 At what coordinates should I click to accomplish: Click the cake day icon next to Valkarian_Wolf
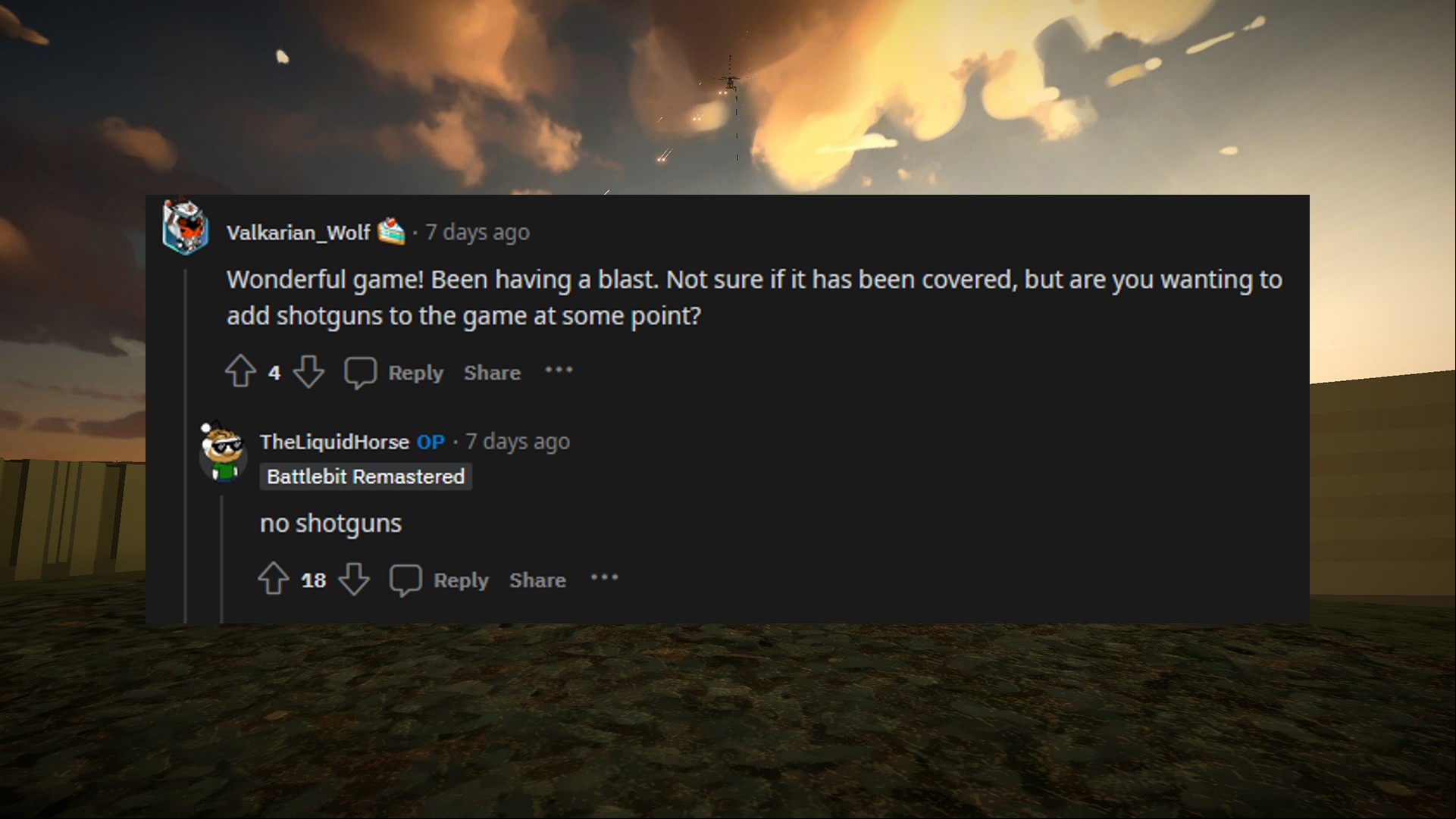click(x=391, y=231)
